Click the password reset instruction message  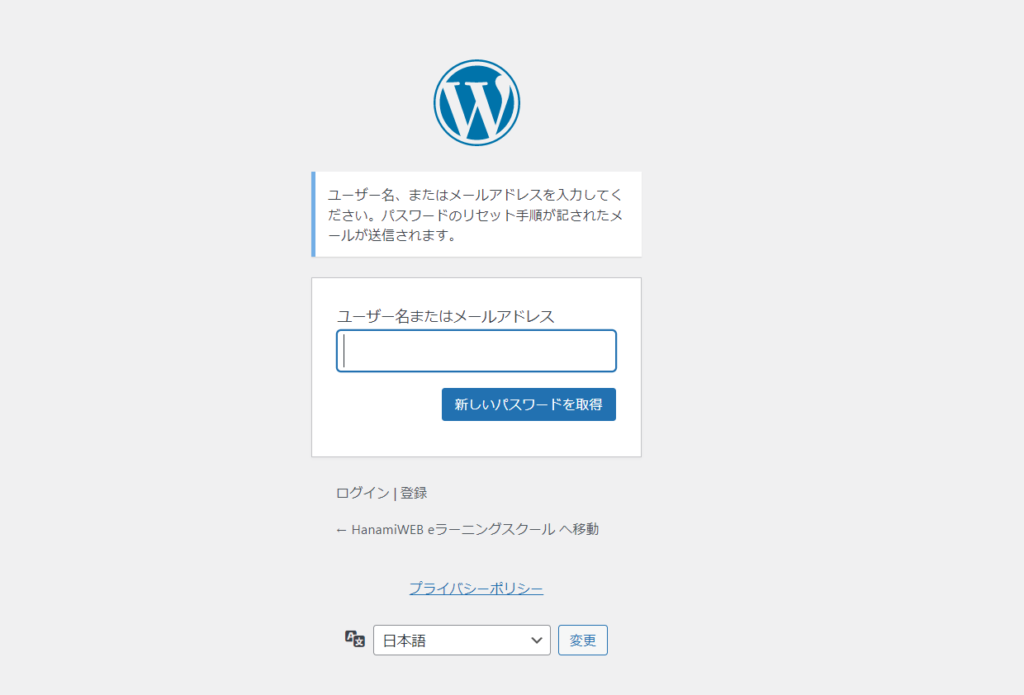point(477,214)
